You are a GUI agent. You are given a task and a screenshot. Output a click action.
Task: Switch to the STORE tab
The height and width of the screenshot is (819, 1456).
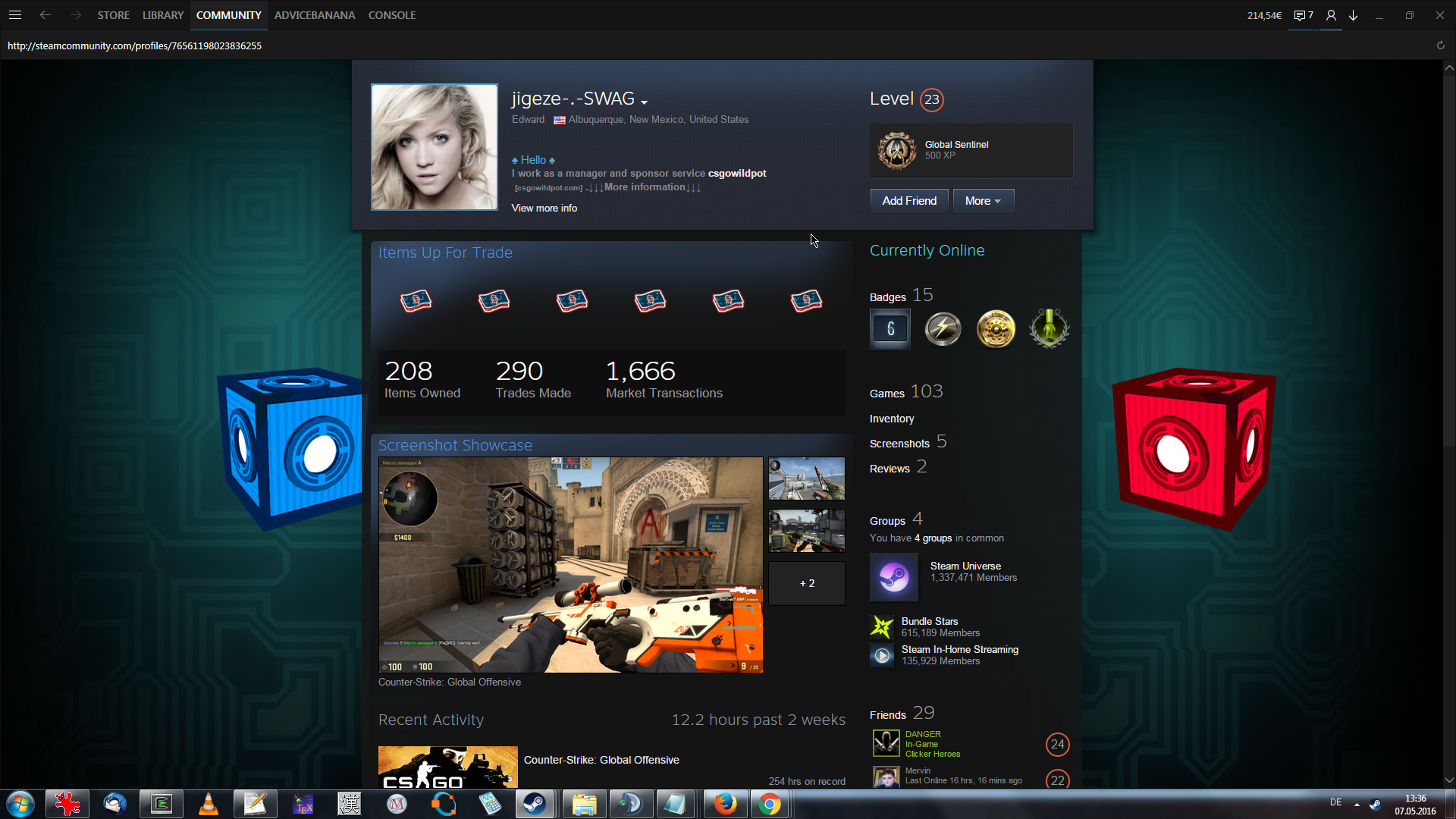tap(113, 15)
